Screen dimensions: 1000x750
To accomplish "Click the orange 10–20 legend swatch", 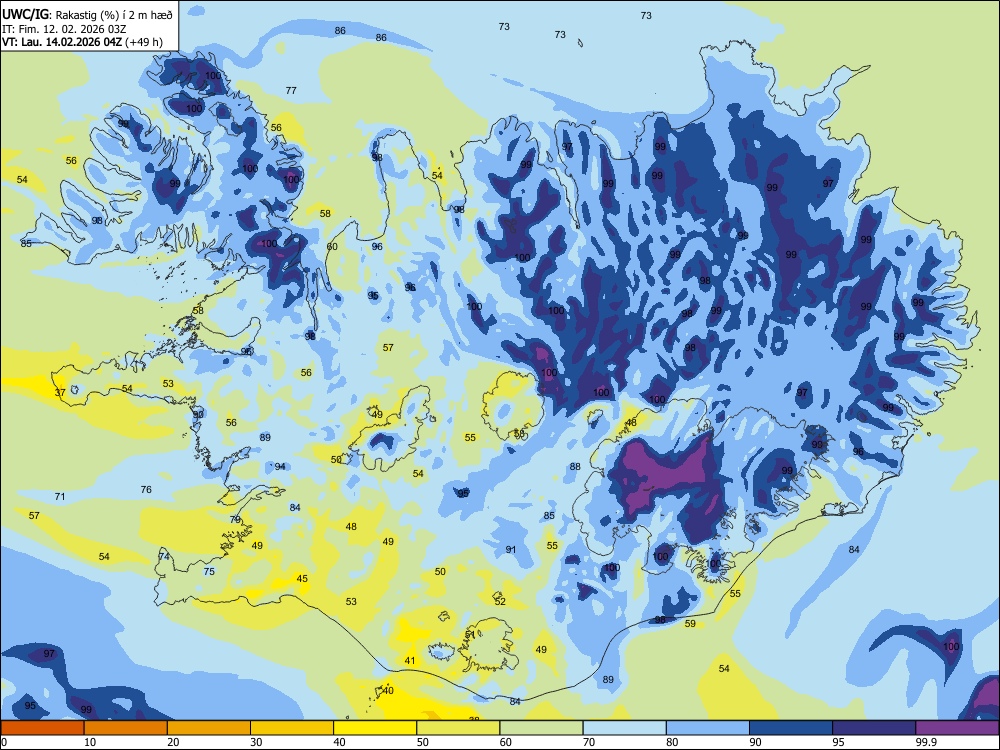I will [126, 728].
